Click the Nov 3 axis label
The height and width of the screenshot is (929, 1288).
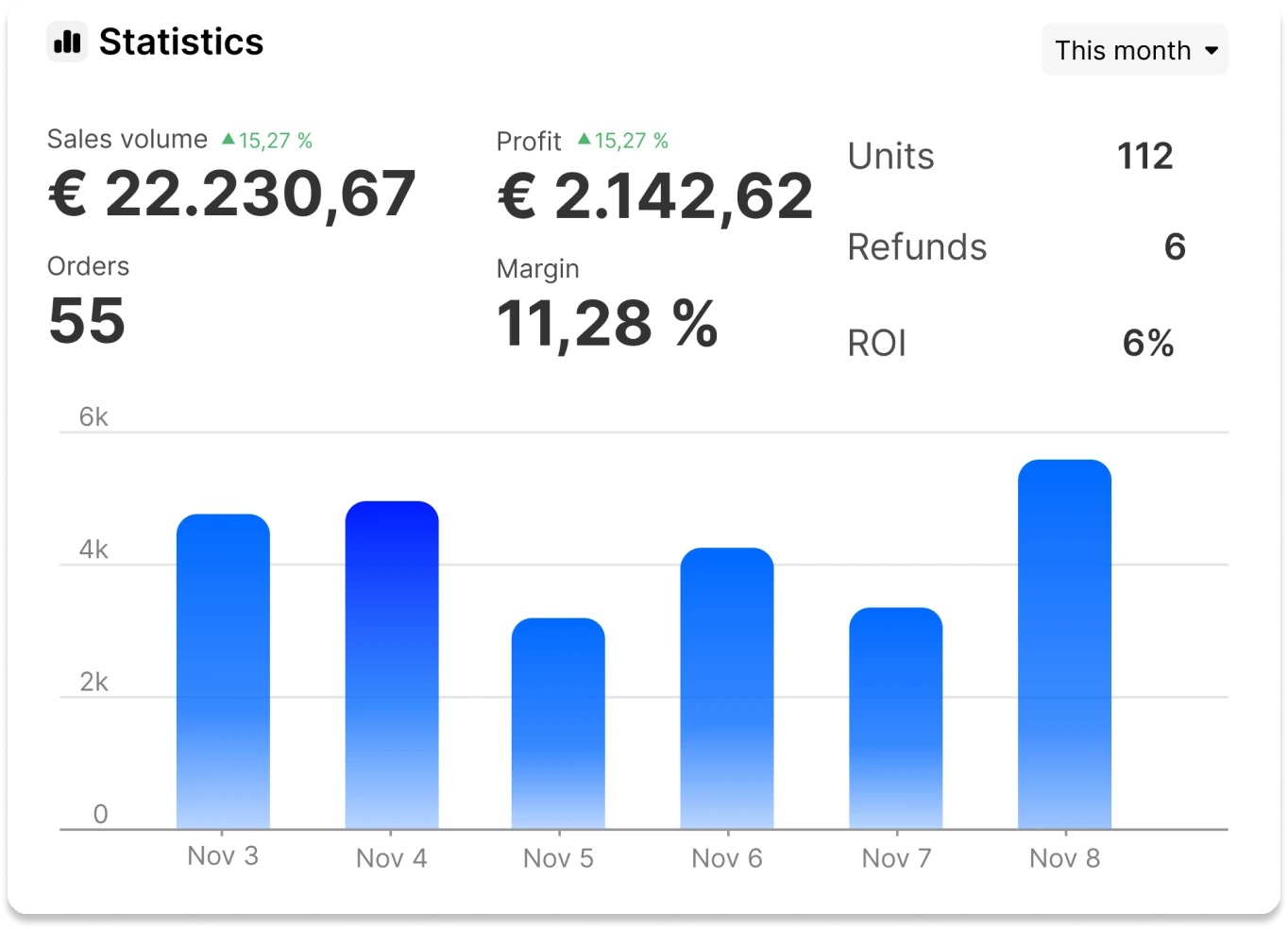pos(224,855)
